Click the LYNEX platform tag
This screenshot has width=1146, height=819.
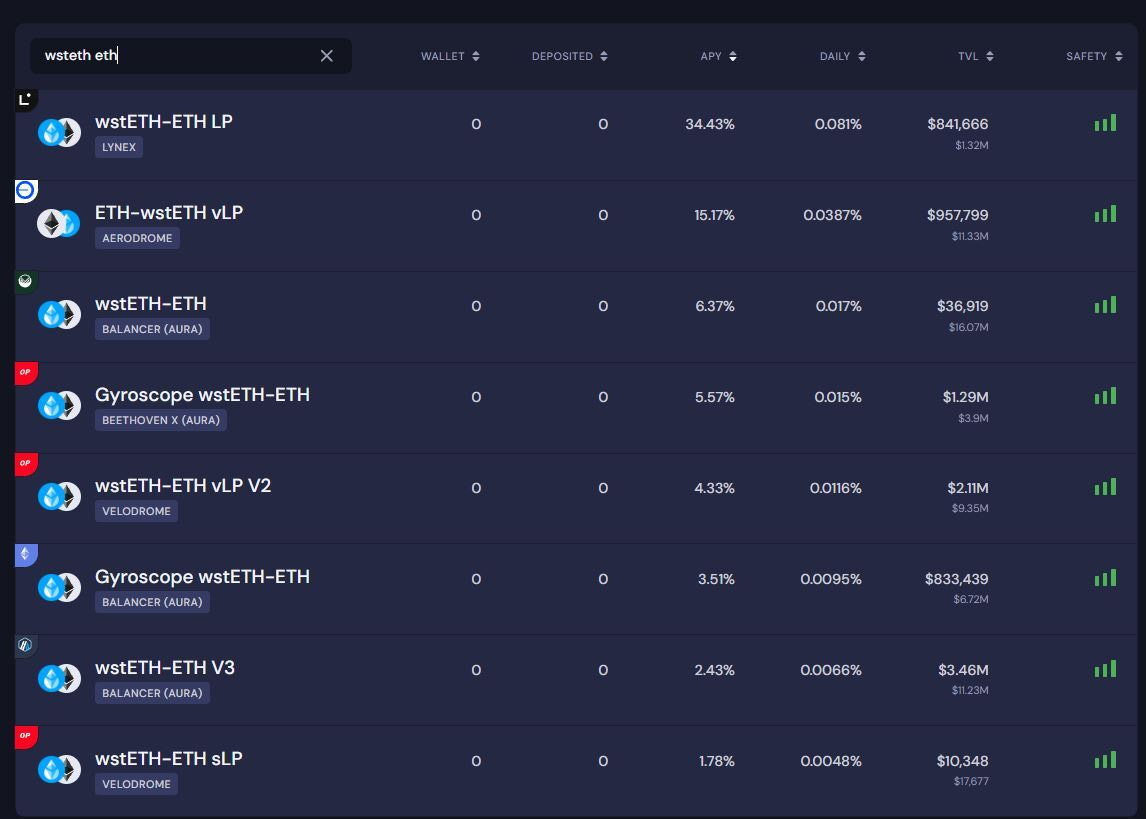[118, 147]
